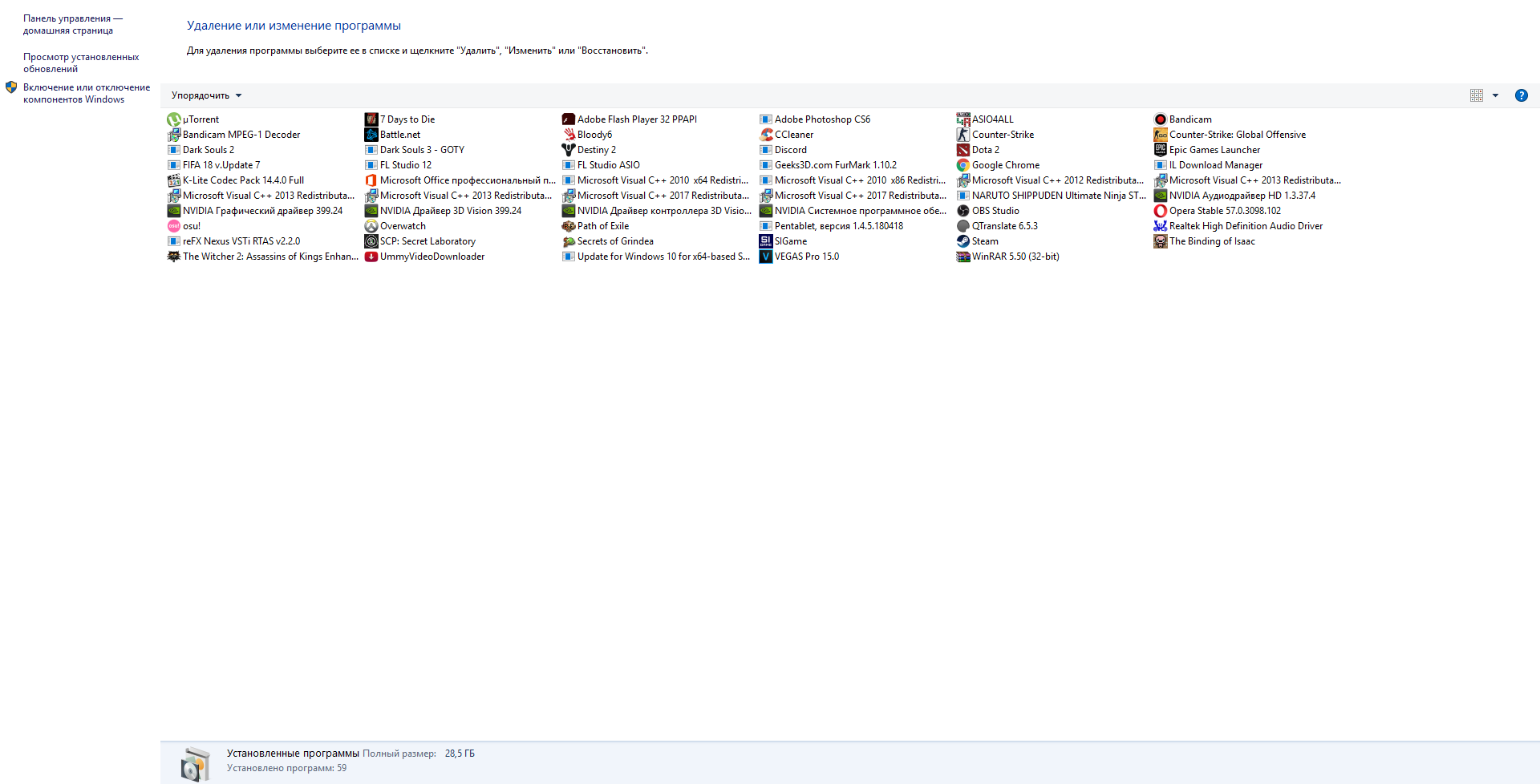
Task: Click the Destiny 2 icon
Action: click(568, 150)
